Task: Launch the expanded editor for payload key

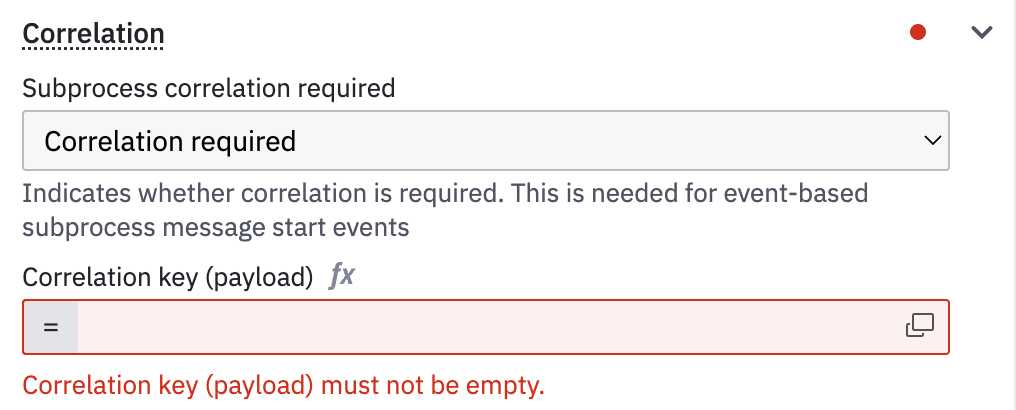Action: pyautogui.click(x=919, y=326)
